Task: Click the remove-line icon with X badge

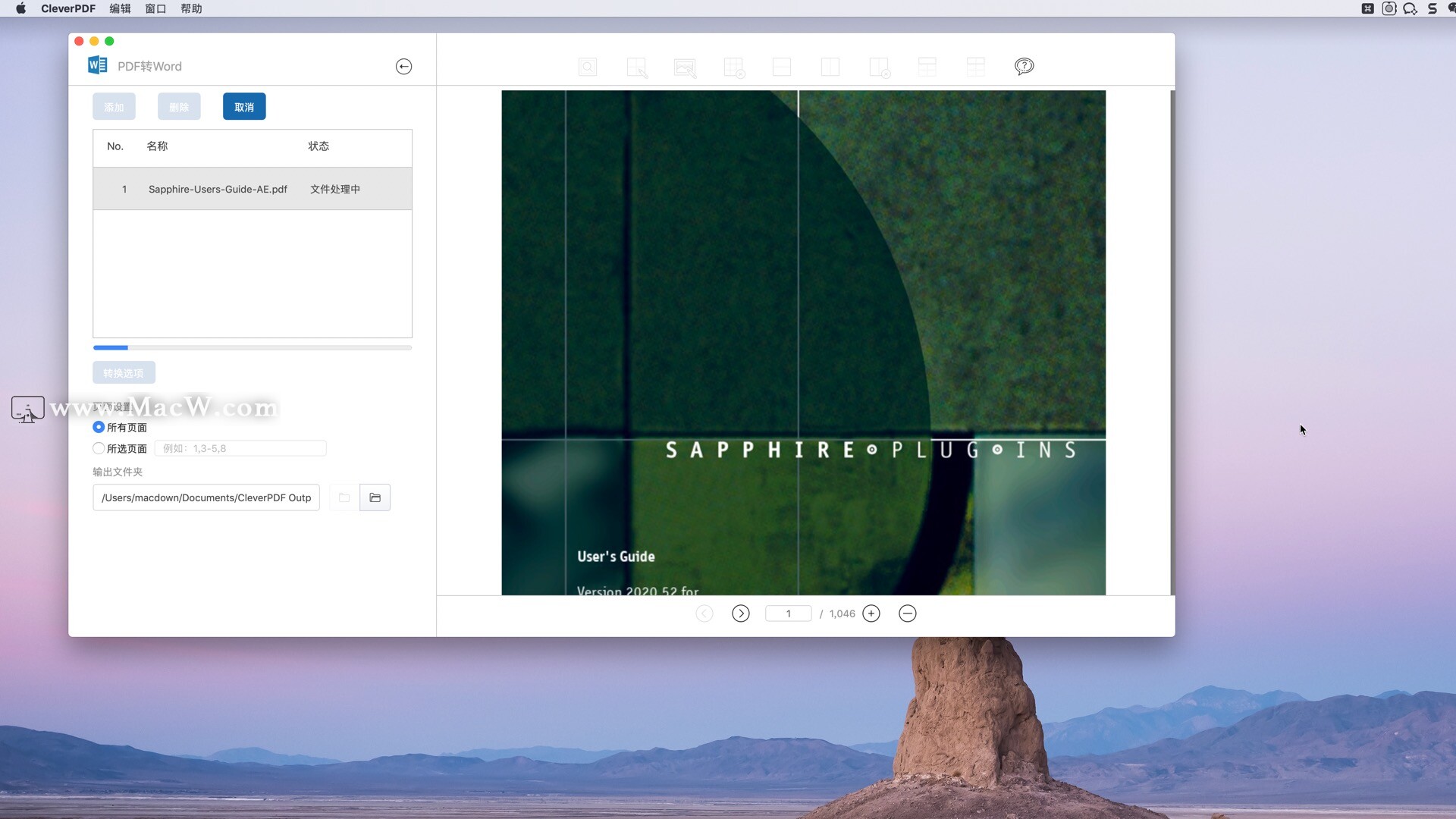Action: tap(880, 67)
